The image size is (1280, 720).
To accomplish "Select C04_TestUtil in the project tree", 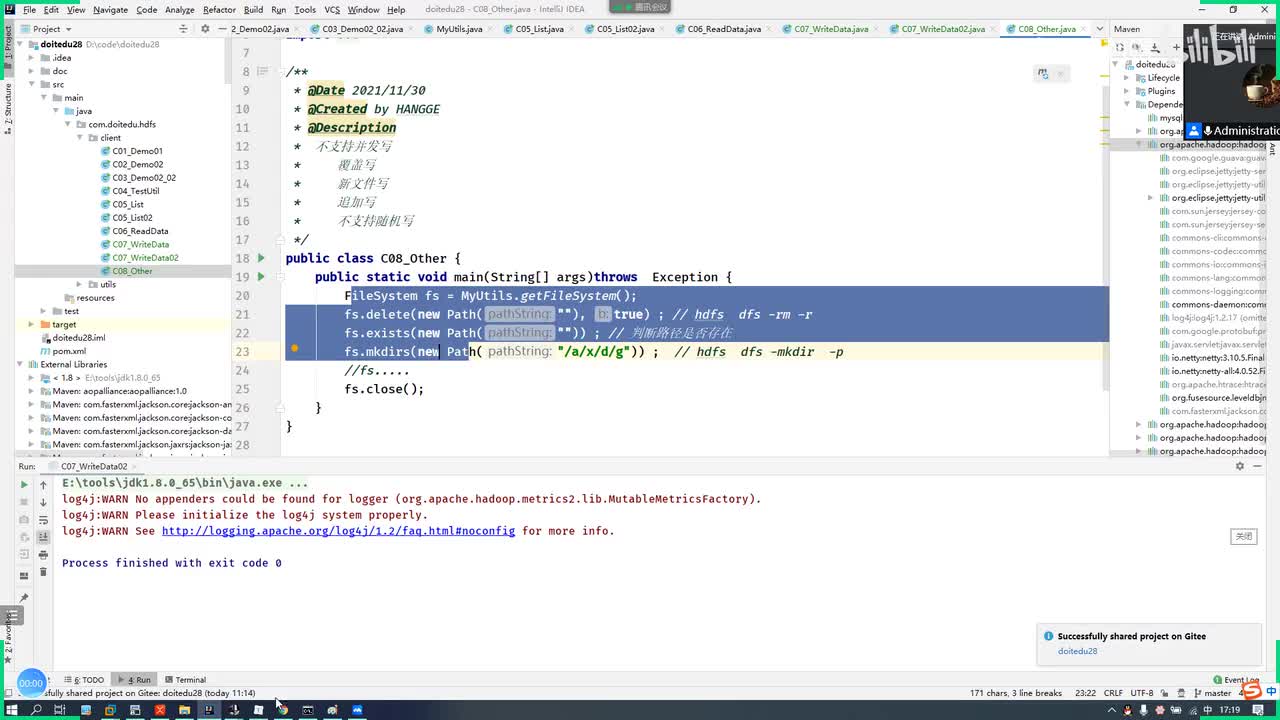I will pos(135,191).
